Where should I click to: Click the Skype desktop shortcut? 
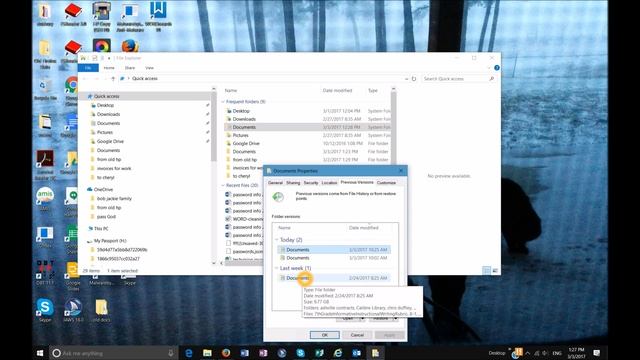point(44,311)
